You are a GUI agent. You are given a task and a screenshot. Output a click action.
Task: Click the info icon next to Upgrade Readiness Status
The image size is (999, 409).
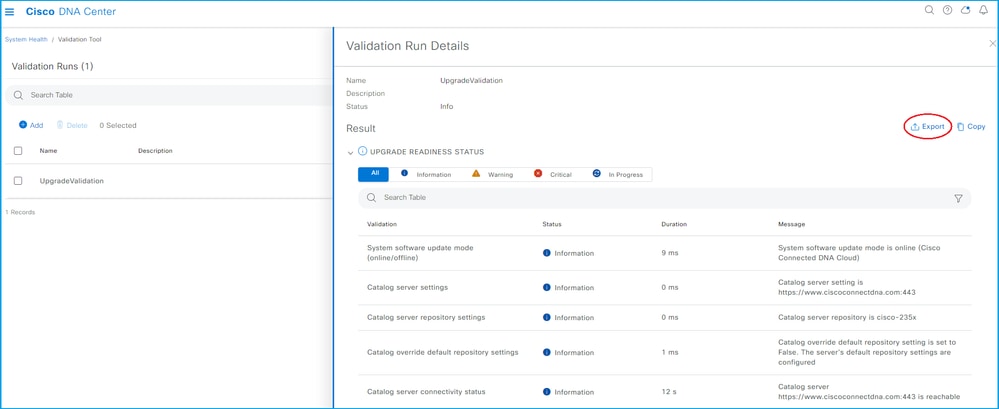coord(363,152)
